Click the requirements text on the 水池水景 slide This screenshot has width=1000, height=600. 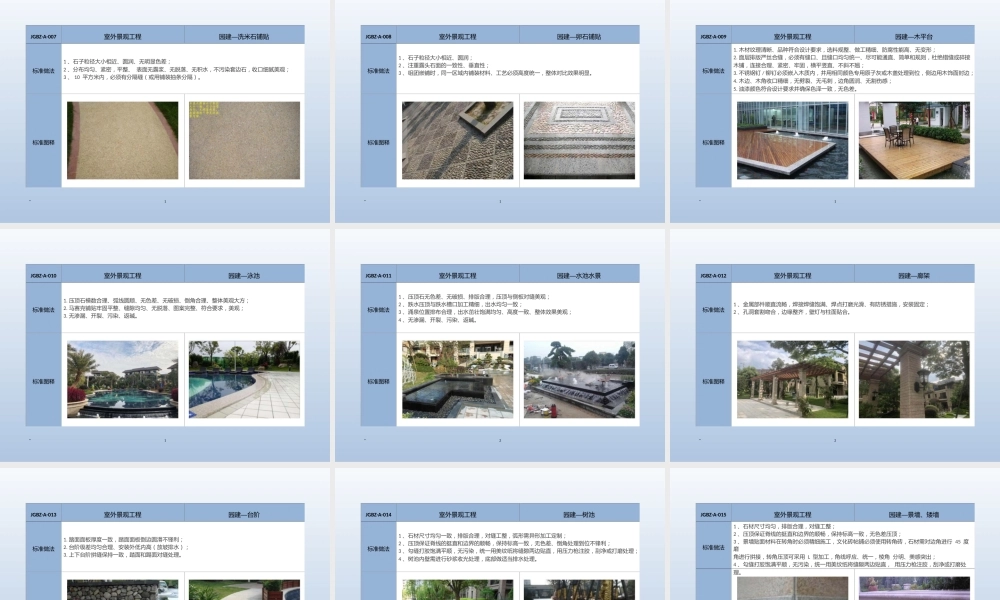click(x=485, y=308)
